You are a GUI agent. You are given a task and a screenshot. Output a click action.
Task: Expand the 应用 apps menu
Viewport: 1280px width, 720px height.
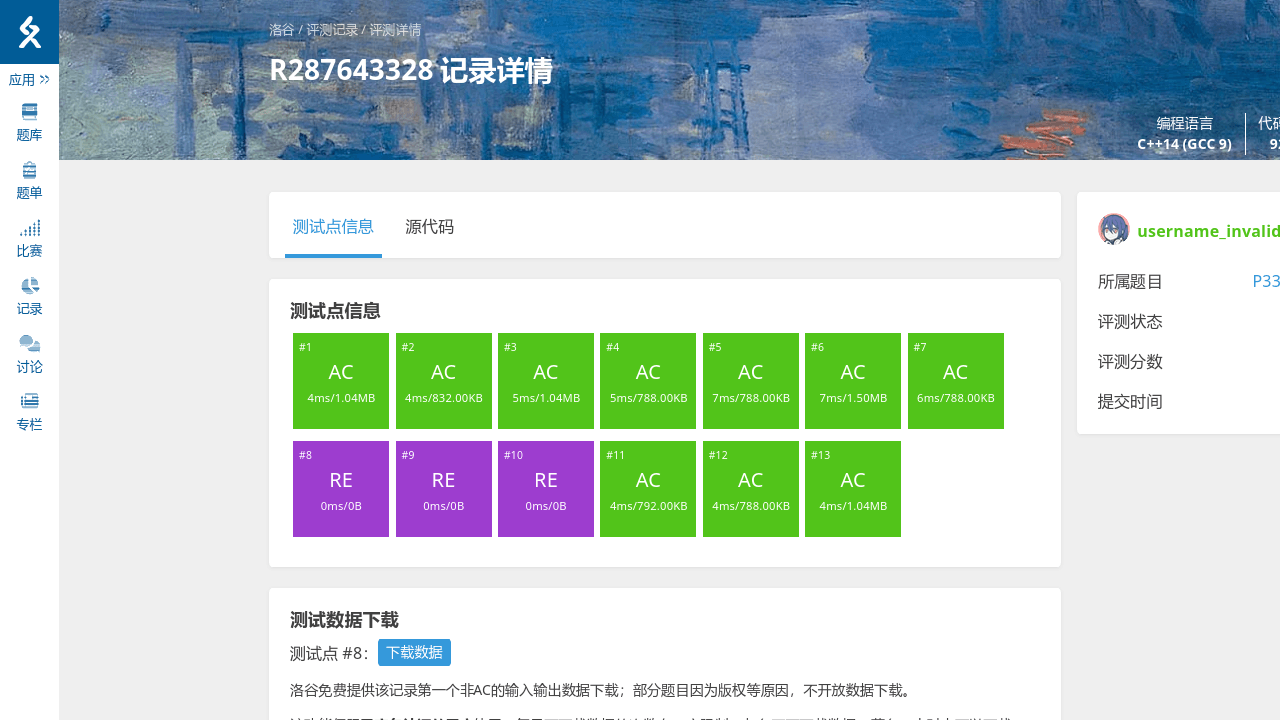click(x=29, y=80)
